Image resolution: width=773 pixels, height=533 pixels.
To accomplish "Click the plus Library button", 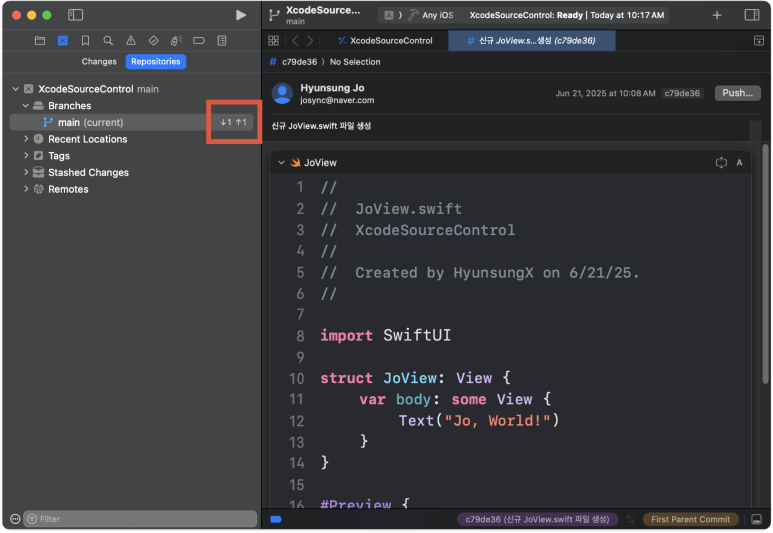I will 717,15.
